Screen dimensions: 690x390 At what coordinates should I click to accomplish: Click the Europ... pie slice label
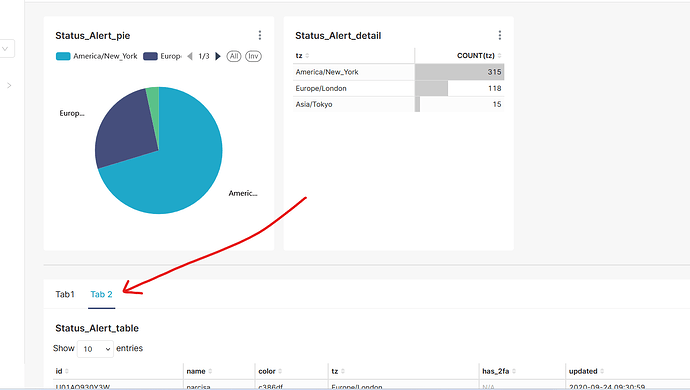(72, 114)
